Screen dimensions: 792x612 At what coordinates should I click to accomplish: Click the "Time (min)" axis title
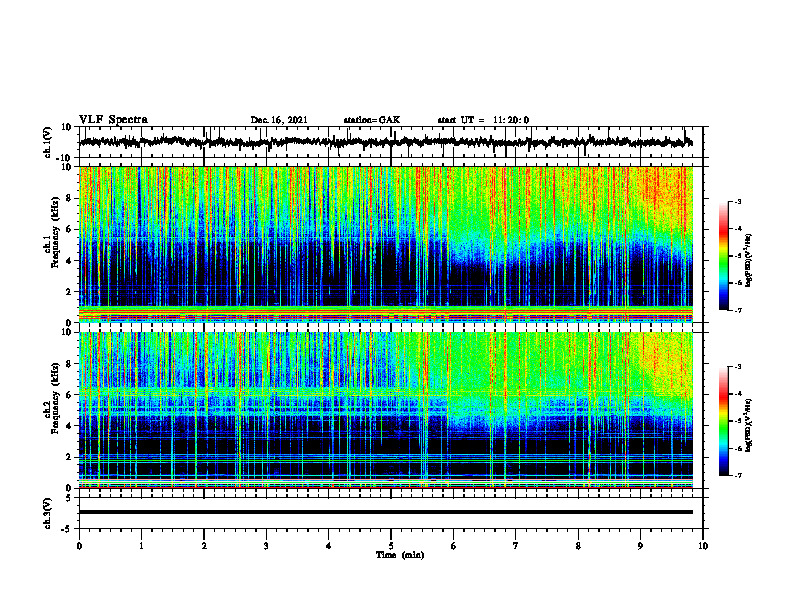coord(400,555)
